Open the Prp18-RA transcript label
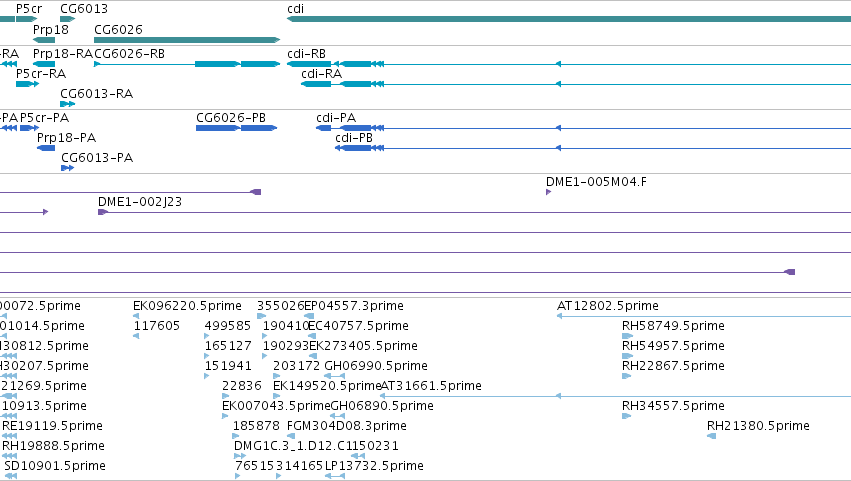Screen dimensions: 851x481 (63, 54)
